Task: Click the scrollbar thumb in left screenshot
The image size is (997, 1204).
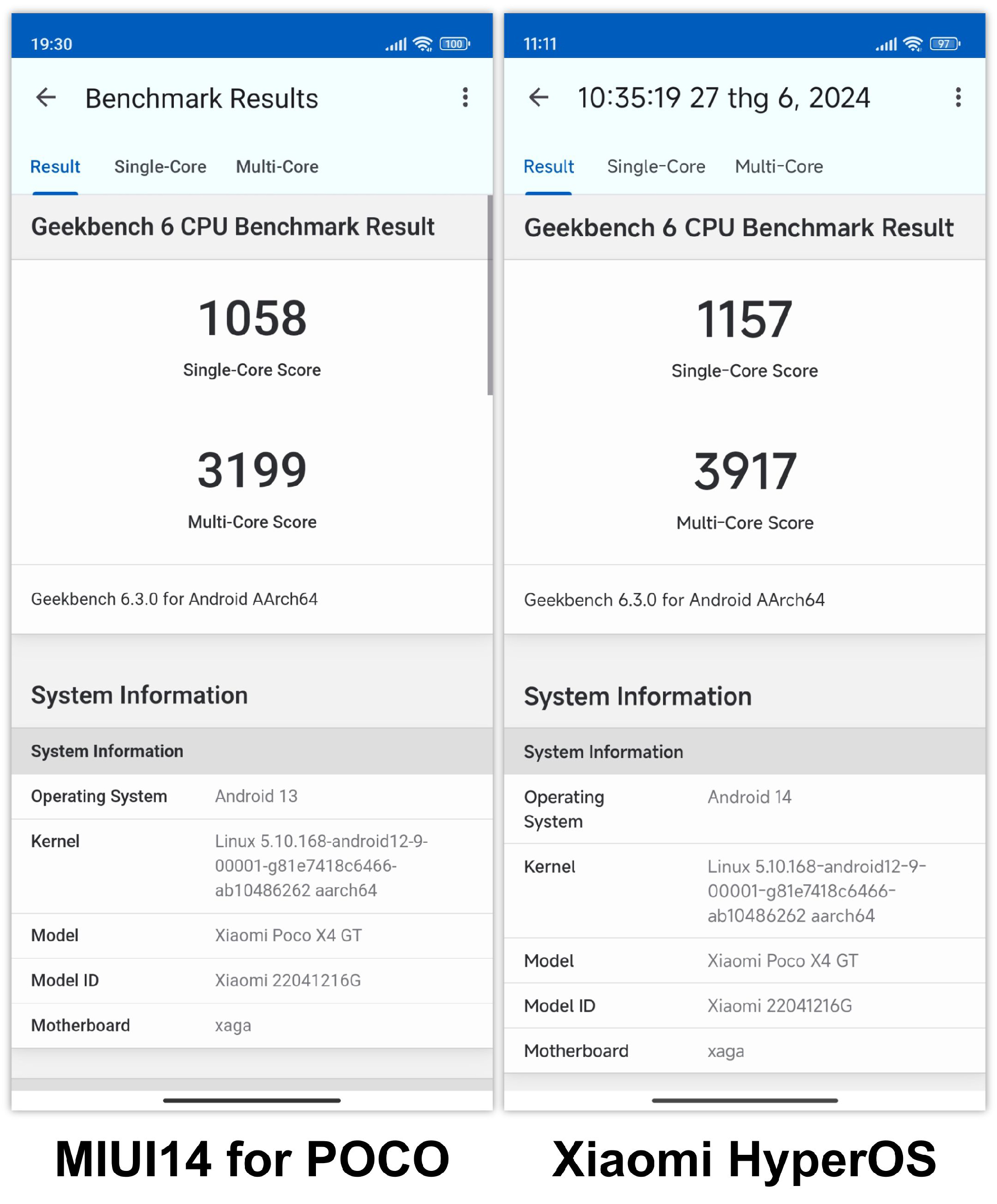Action: (x=490, y=295)
